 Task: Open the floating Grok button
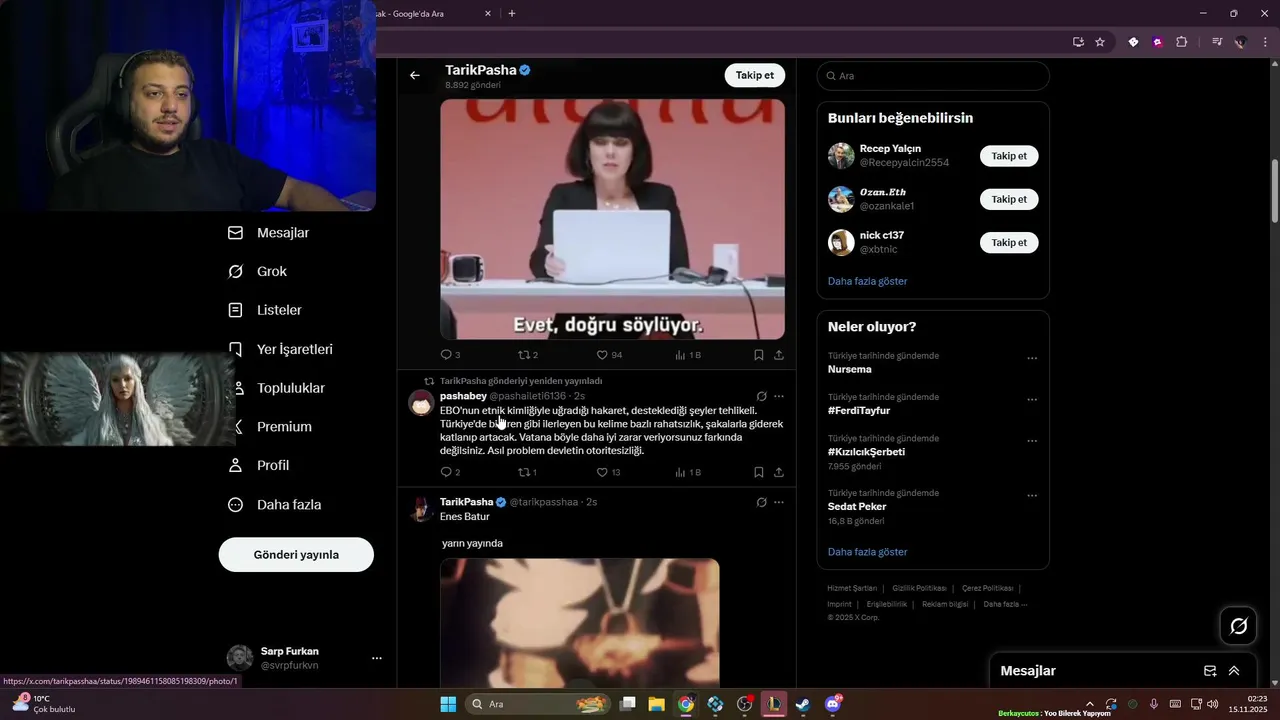point(1238,626)
